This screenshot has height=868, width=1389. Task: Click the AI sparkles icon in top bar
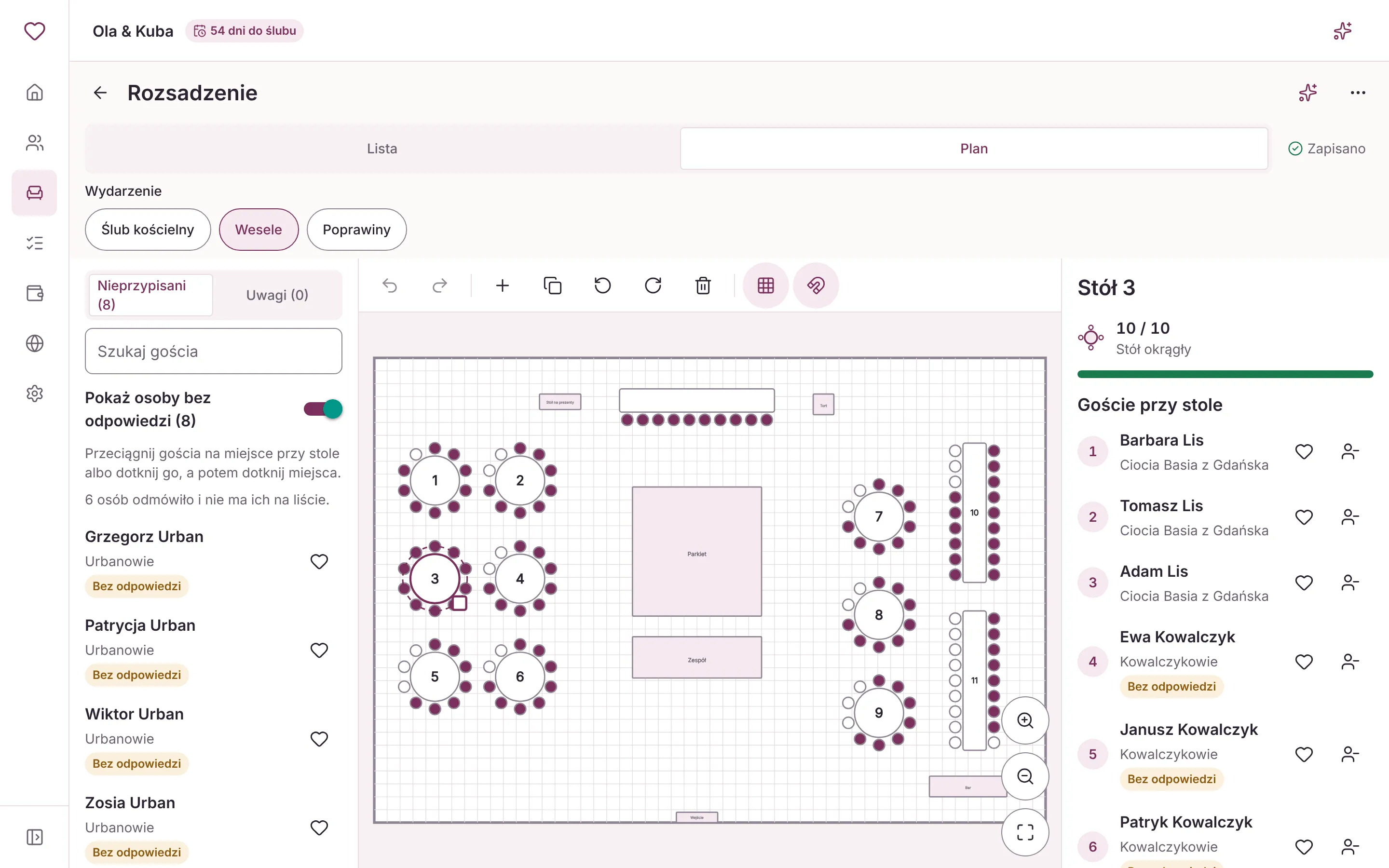(x=1343, y=31)
